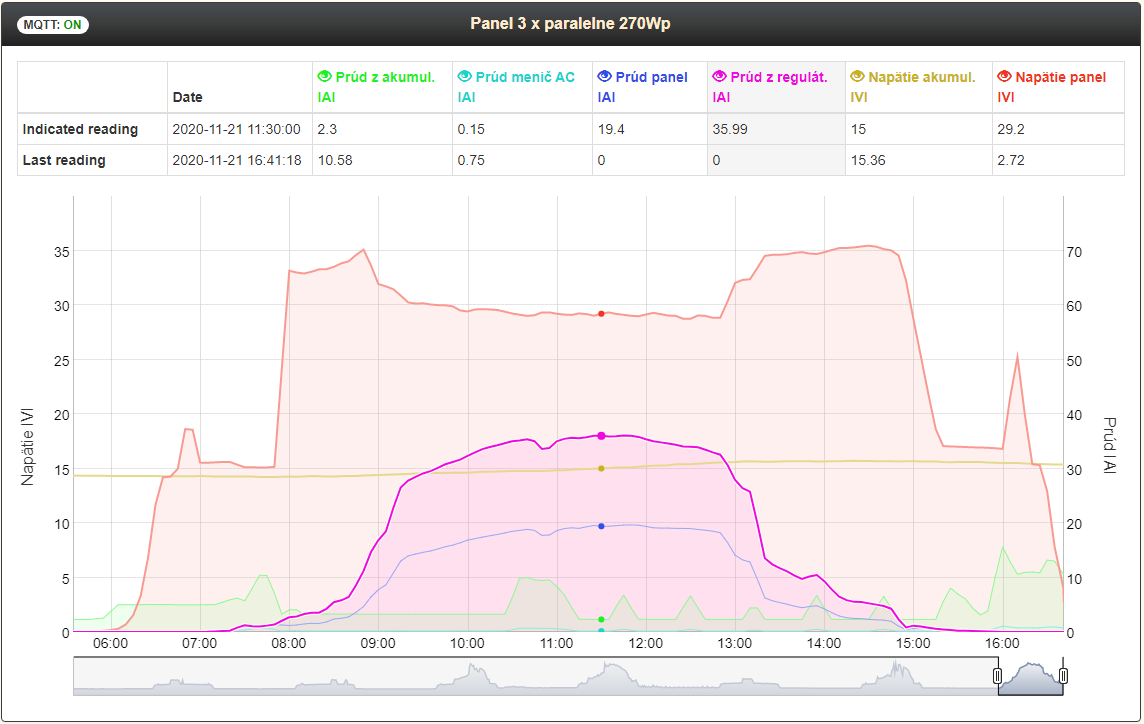The width and height of the screenshot is (1144, 724).
Task: Hide the Prúd menič AC series eye icon
Action: [465, 77]
